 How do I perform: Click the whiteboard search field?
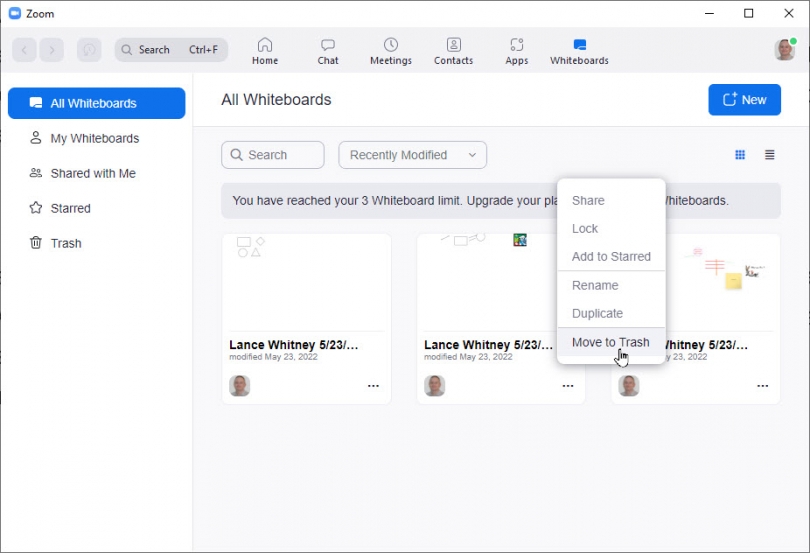(x=273, y=155)
